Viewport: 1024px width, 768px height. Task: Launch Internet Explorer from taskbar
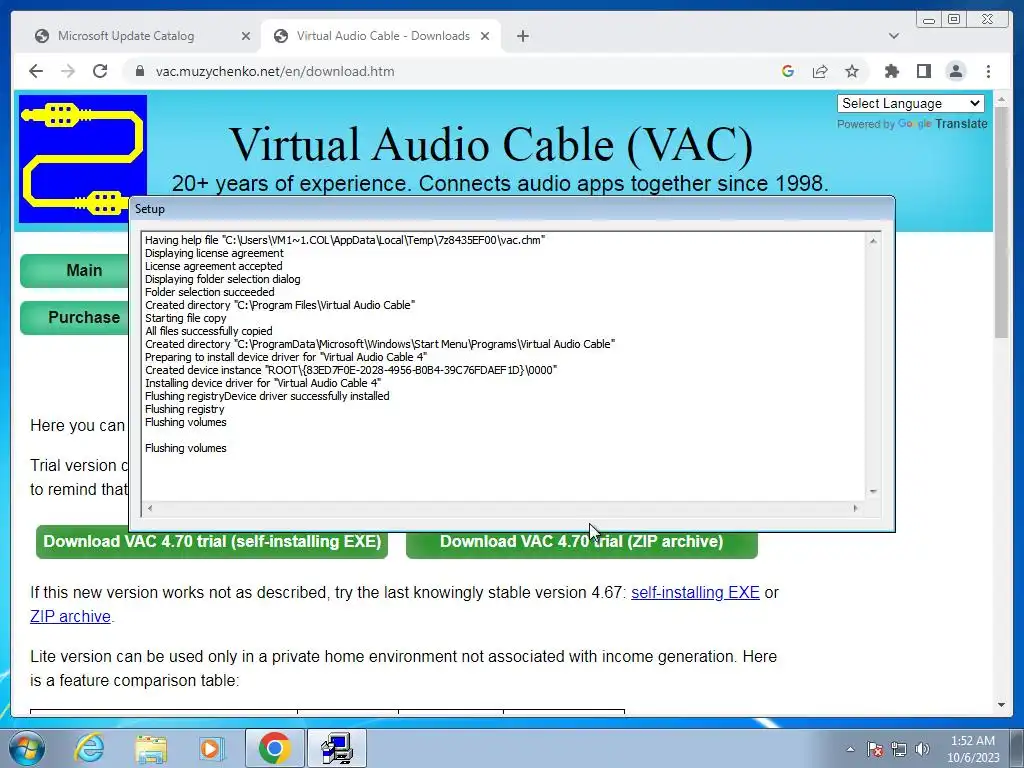point(89,748)
